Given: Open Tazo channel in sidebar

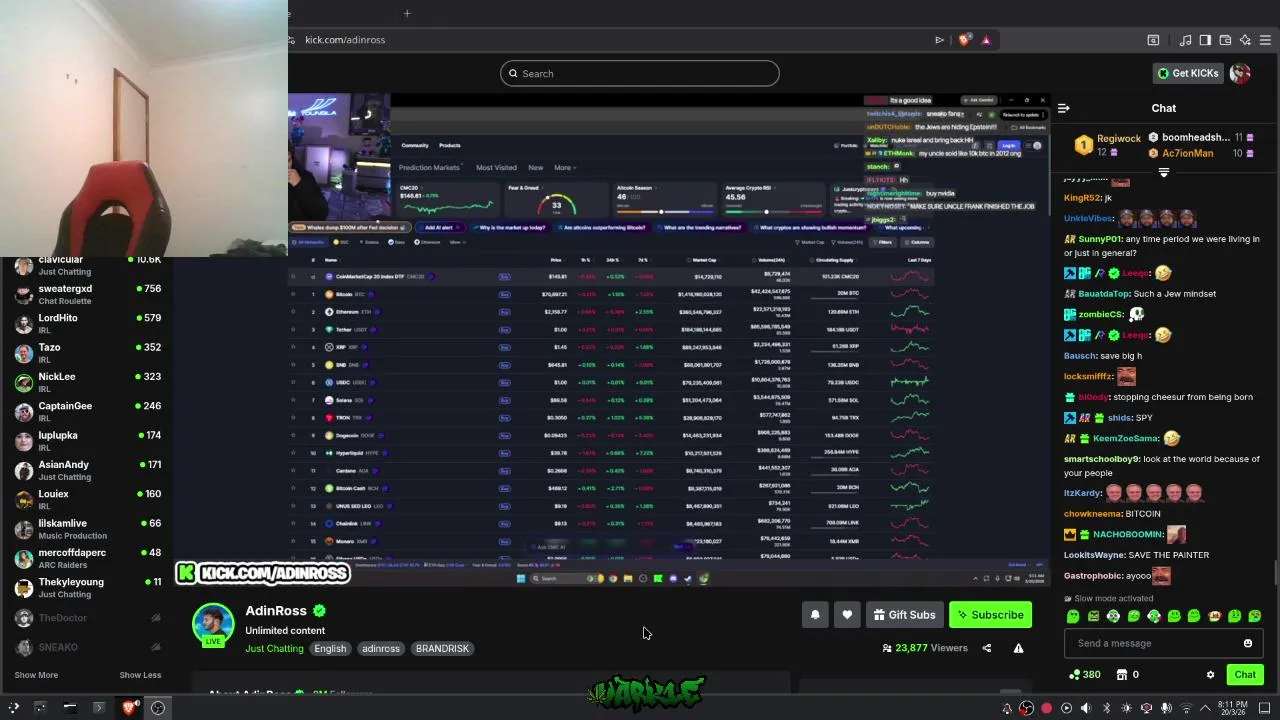Looking at the screenshot, I should click(88, 353).
